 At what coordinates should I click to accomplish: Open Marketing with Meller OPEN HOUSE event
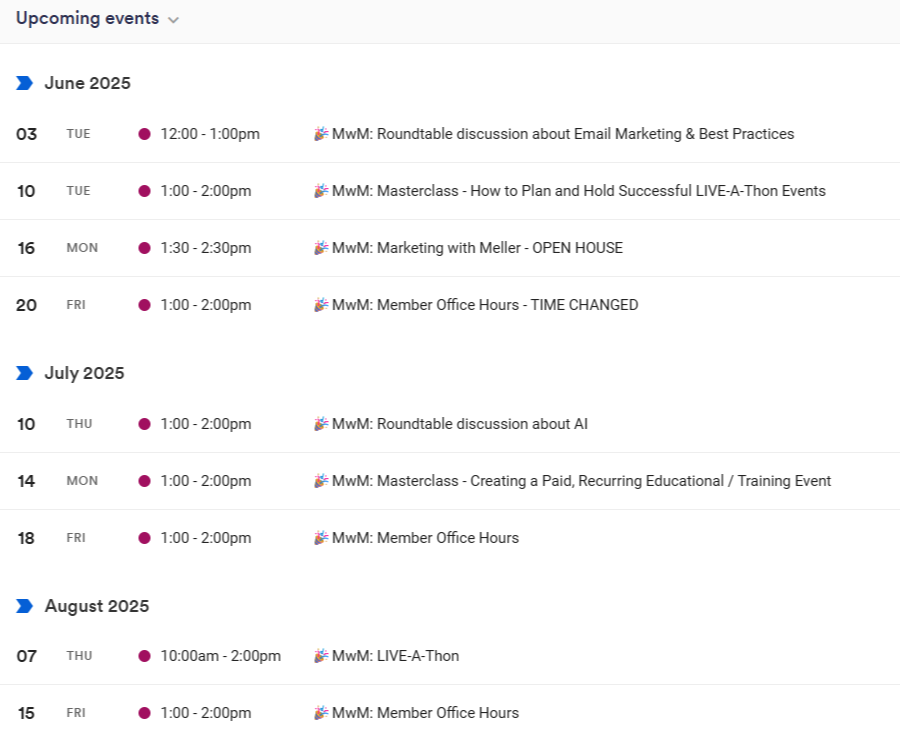(477, 248)
